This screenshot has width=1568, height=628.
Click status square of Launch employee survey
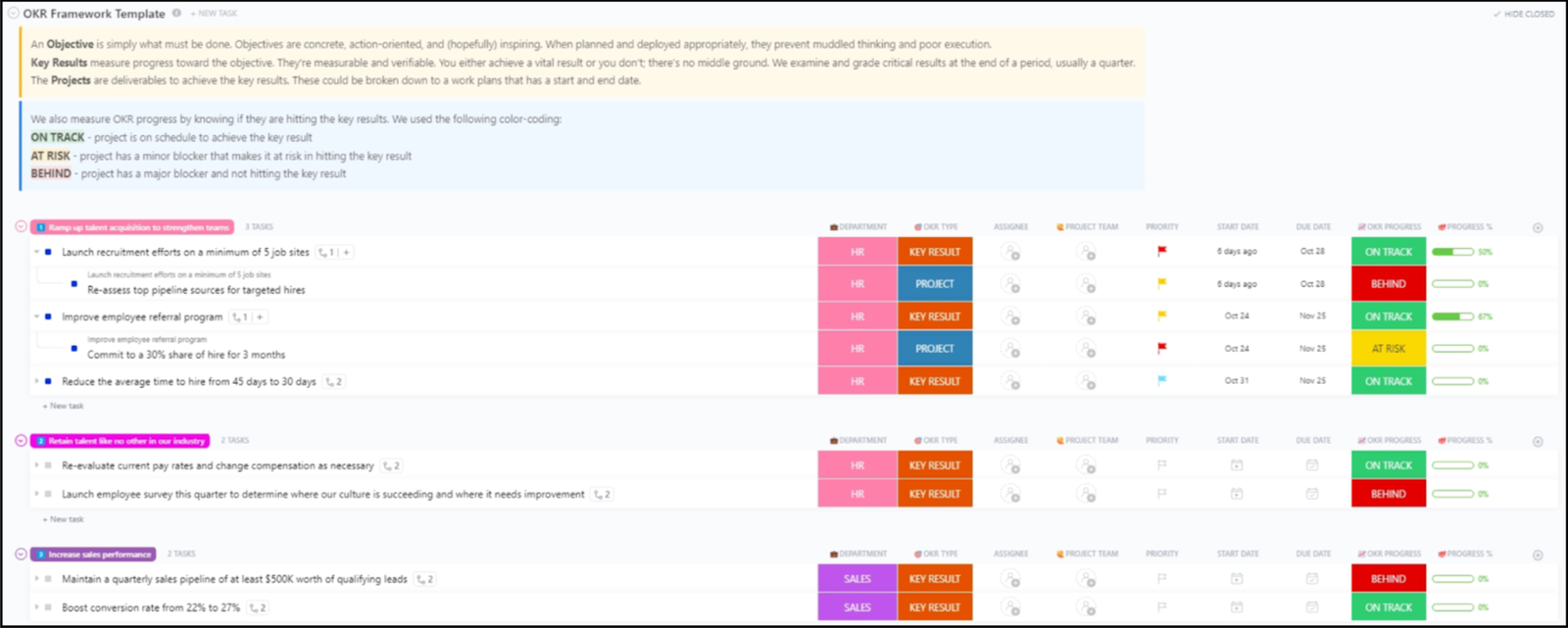pos(48,494)
